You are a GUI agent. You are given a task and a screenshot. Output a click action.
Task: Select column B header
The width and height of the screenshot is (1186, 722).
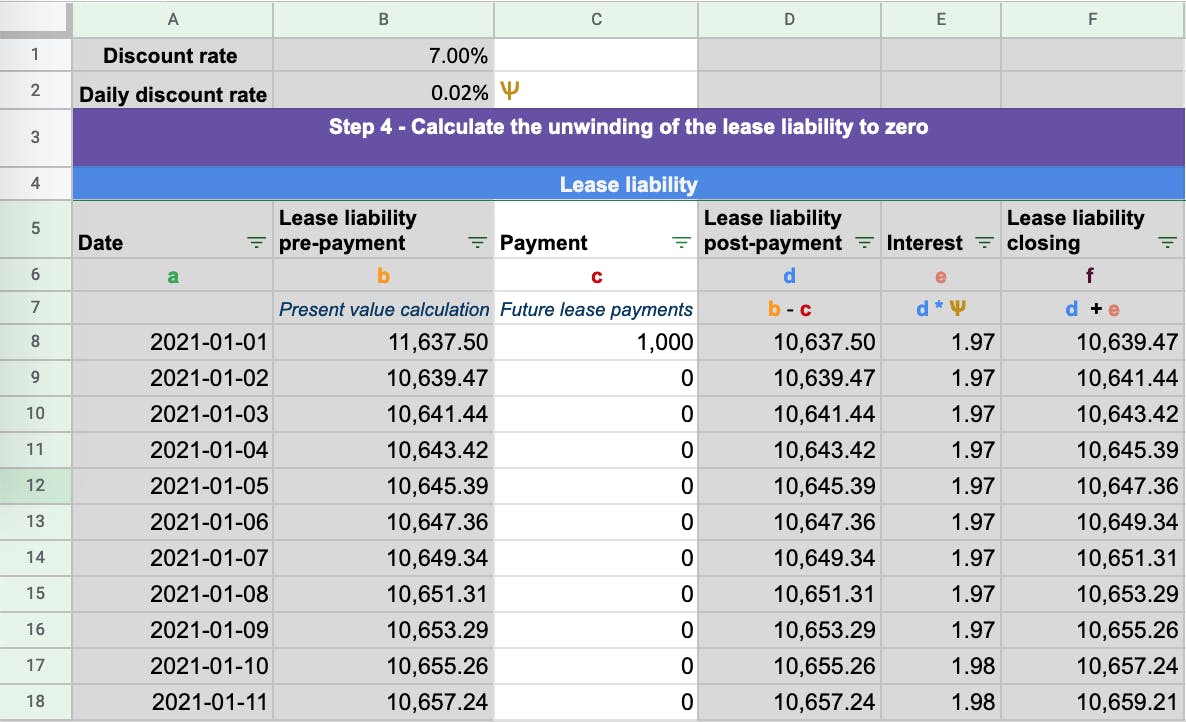(x=383, y=18)
